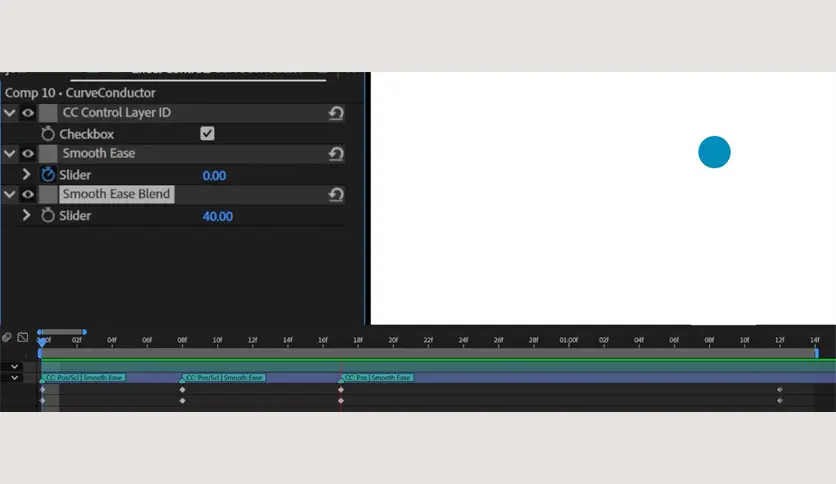Click the blue playhead current-time indicator
Screen dimensions: 836x484
42,342
